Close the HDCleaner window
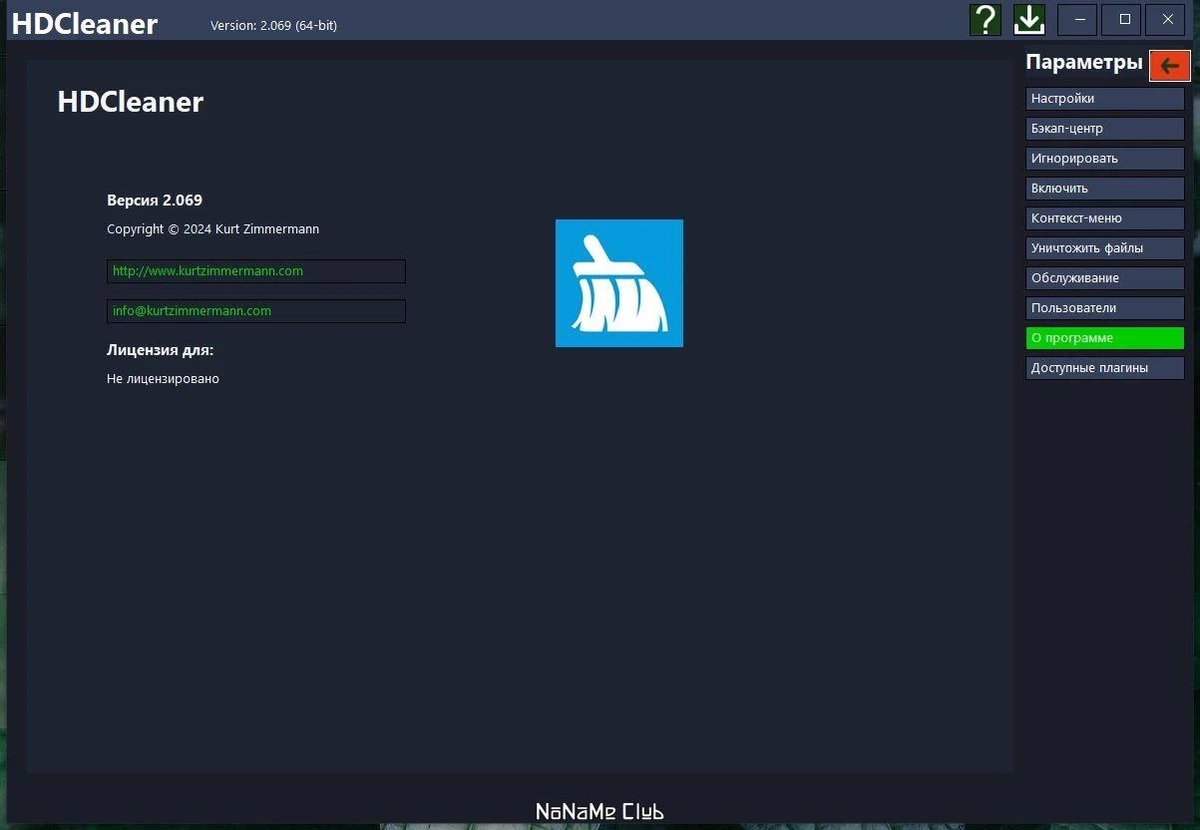The height and width of the screenshot is (830, 1200). click(x=1167, y=19)
